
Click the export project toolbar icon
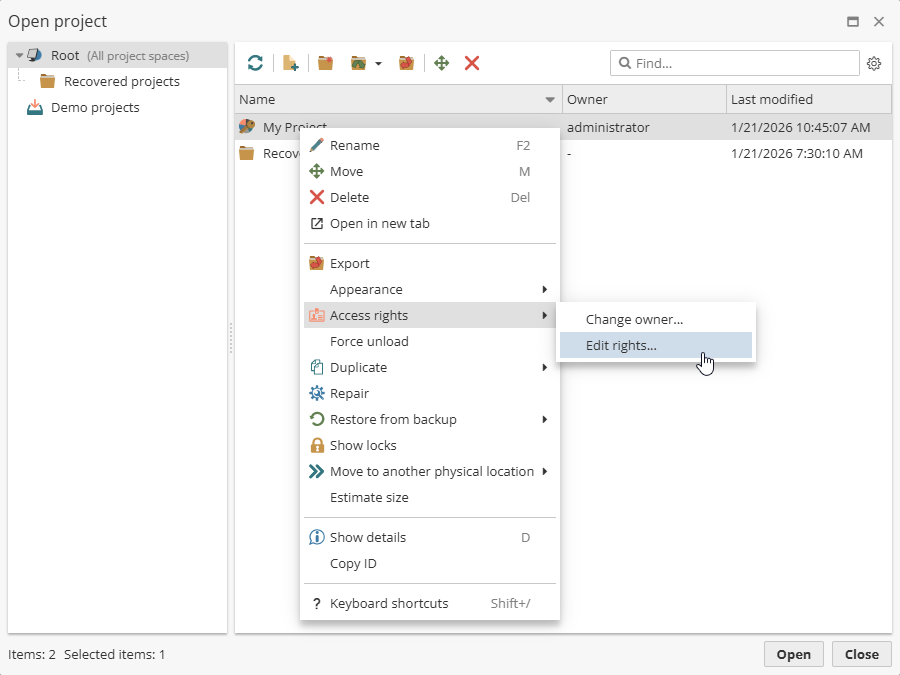tap(406, 63)
